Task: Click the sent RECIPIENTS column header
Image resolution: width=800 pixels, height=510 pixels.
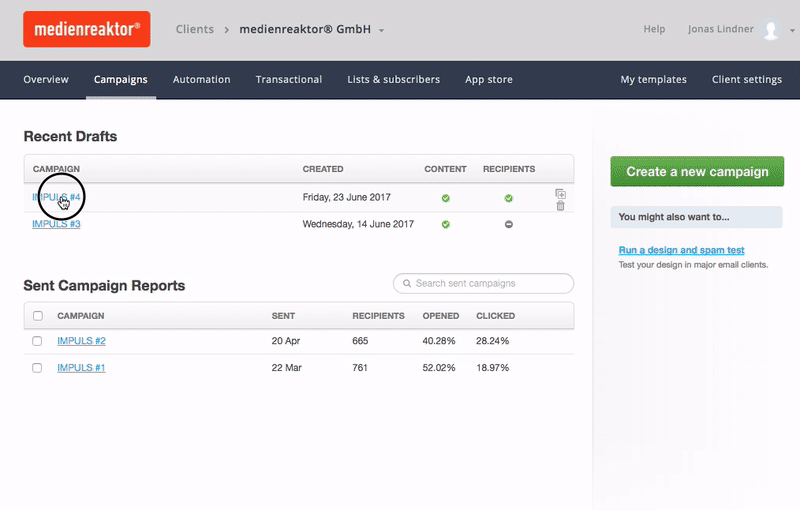Action: [x=378, y=316]
